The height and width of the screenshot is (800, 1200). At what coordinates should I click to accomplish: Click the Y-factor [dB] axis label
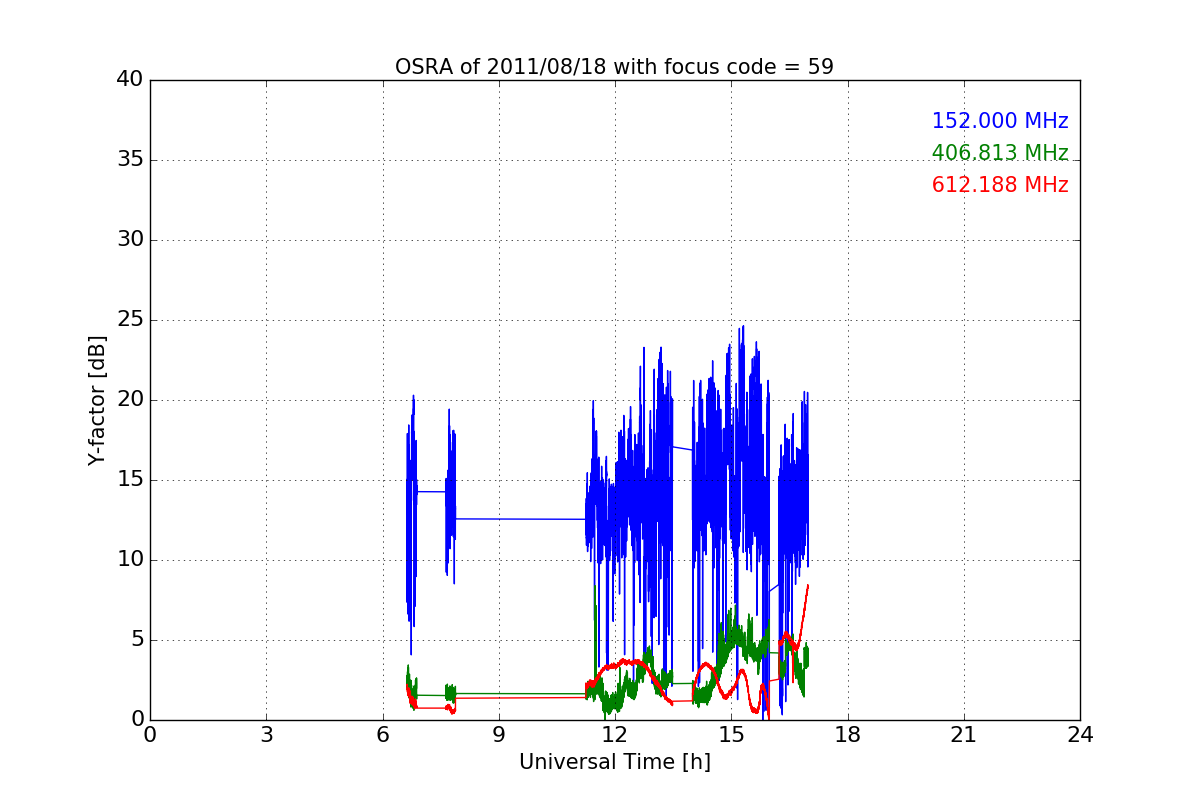[x=96, y=400]
